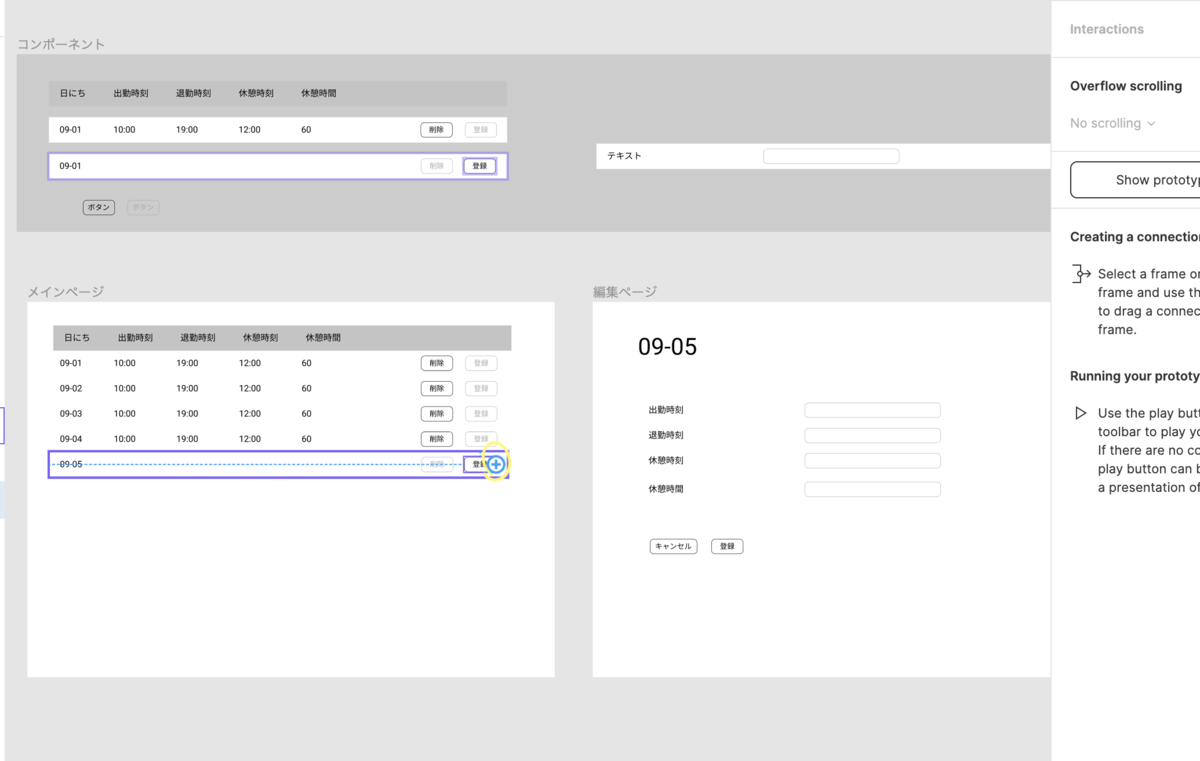The width and height of the screenshot is (1200, 761).
Task: Click 削除 in the component's filled 09-01 row
Action: tap(436, 130)
